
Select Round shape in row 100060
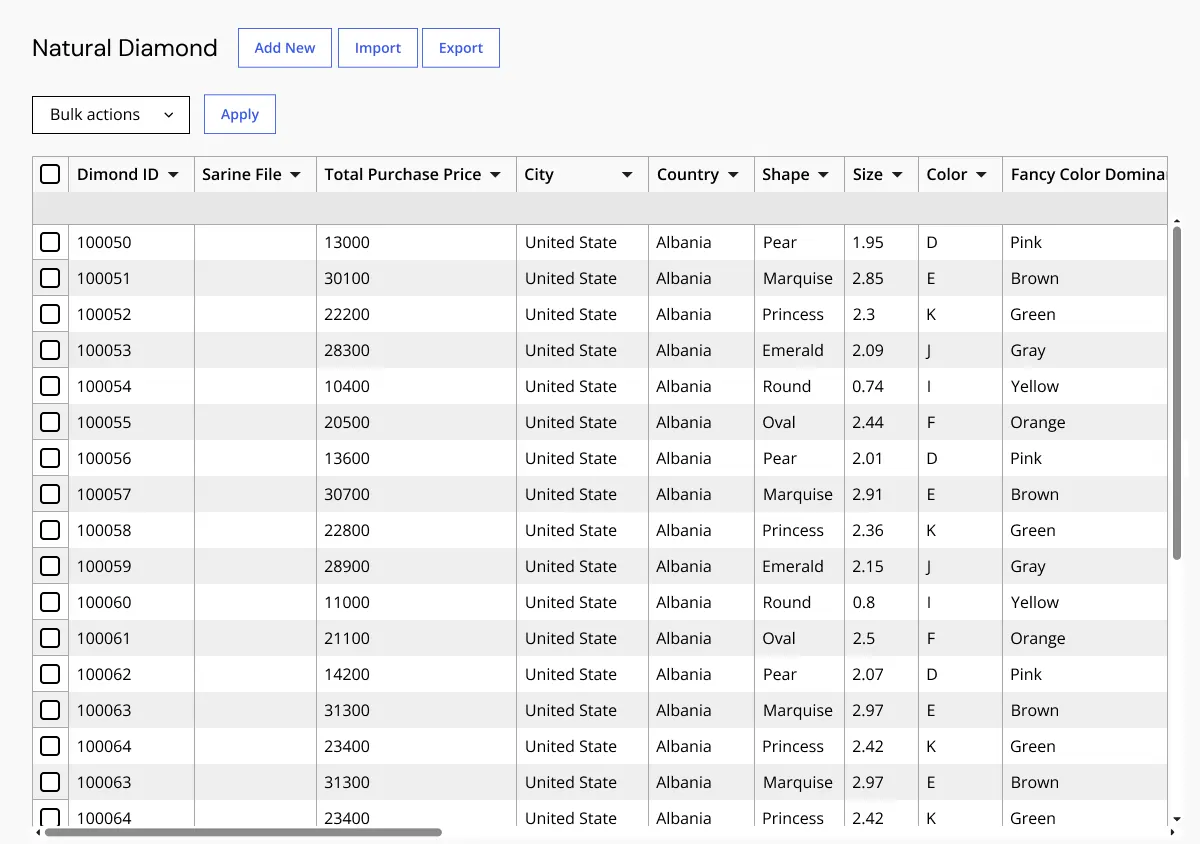coord(787,602)
